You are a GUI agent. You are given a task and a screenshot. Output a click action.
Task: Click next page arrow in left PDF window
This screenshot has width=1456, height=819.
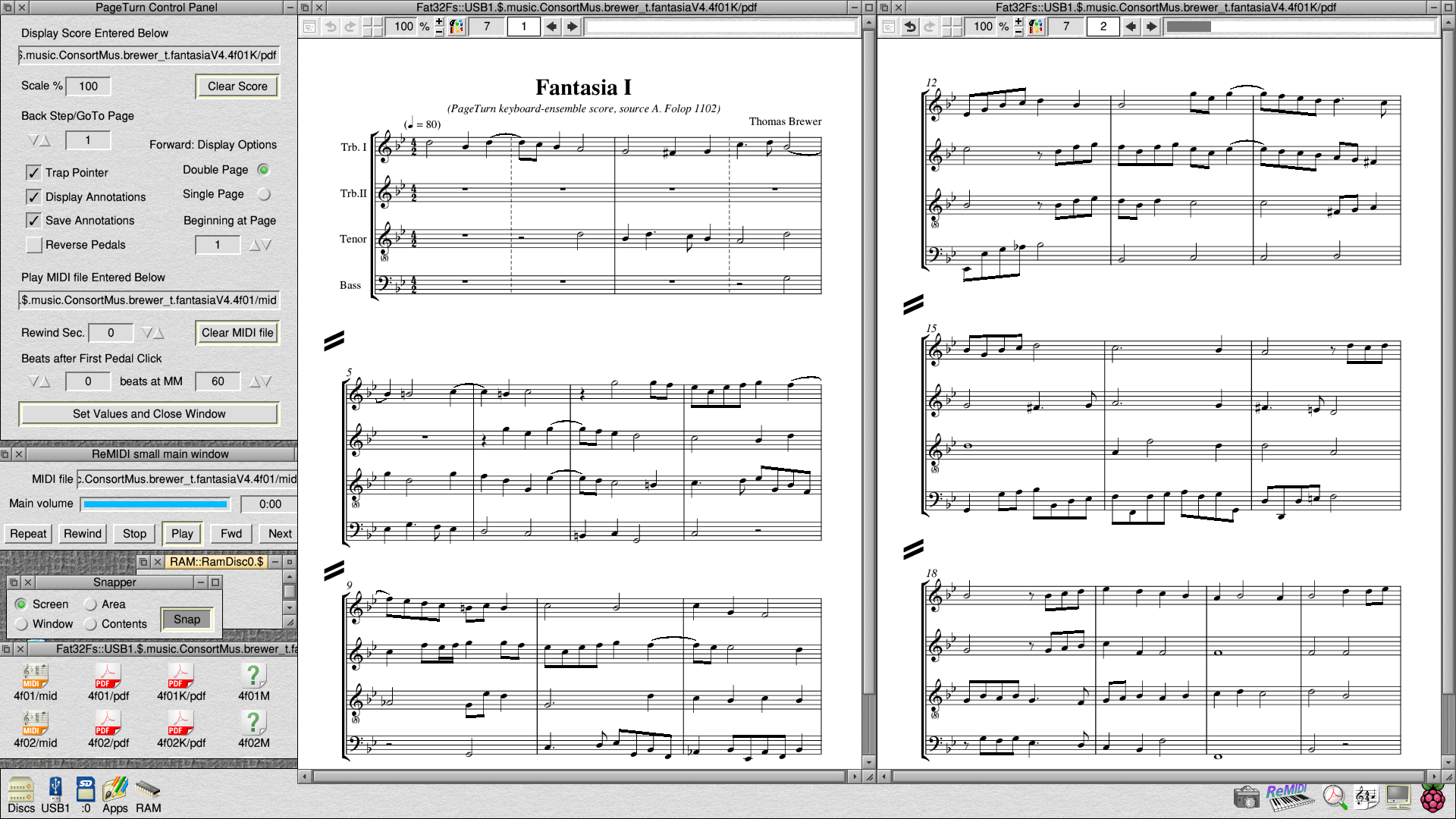573,27
